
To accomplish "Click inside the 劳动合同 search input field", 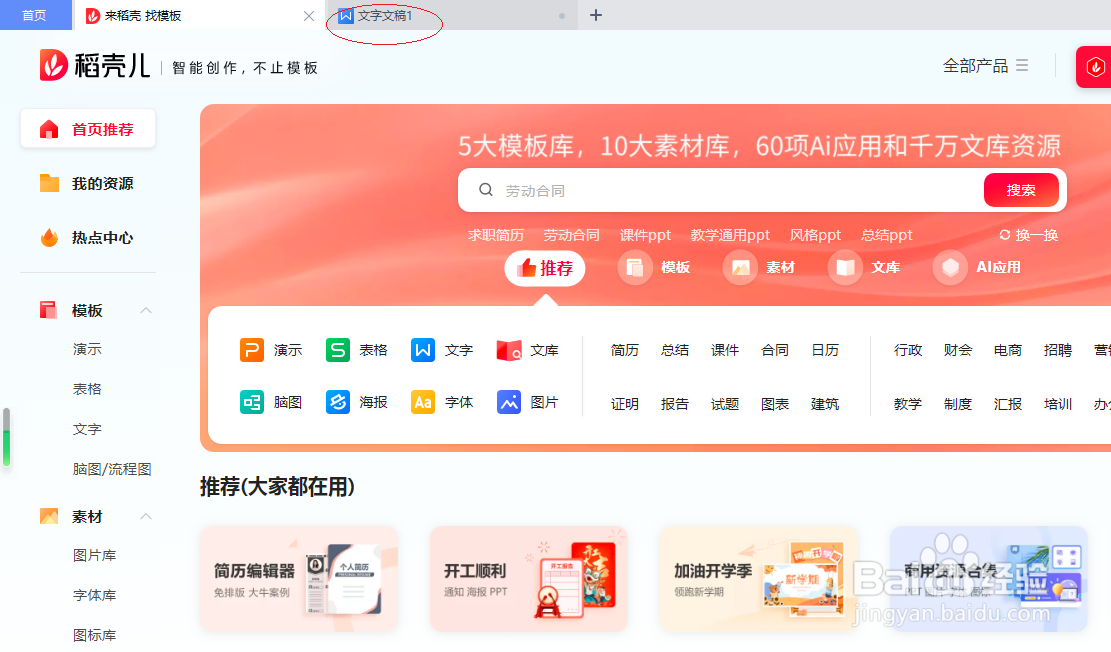I will tap(700, 189).
